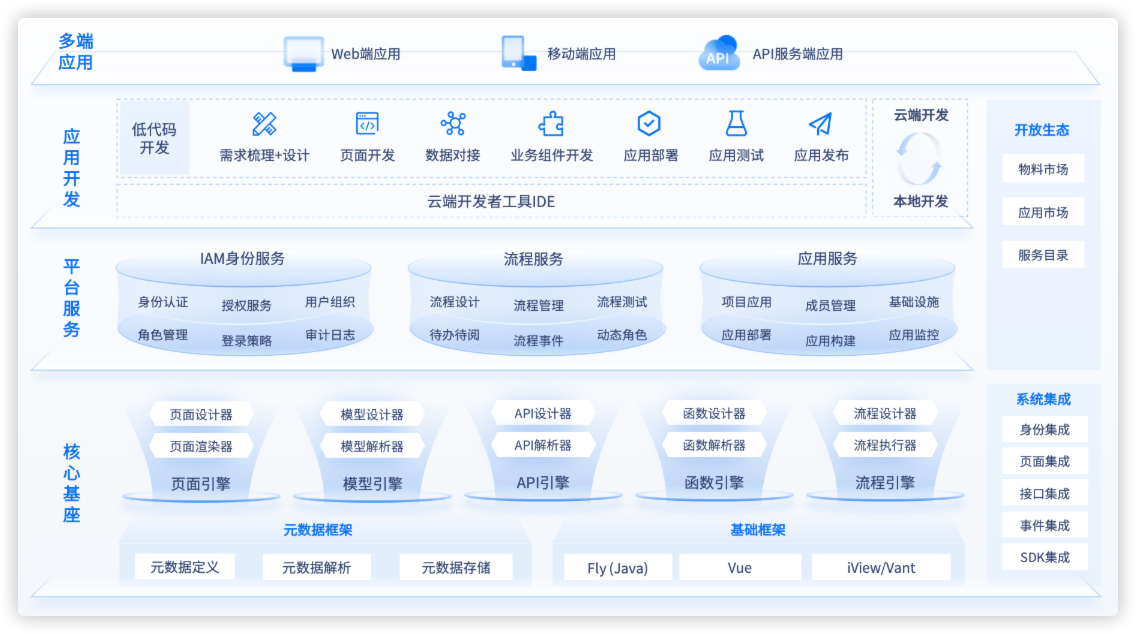The width and height of the screenshot is (1136, 634).
Task: Click the 页面设计器 label
Action: click(201, 414)
